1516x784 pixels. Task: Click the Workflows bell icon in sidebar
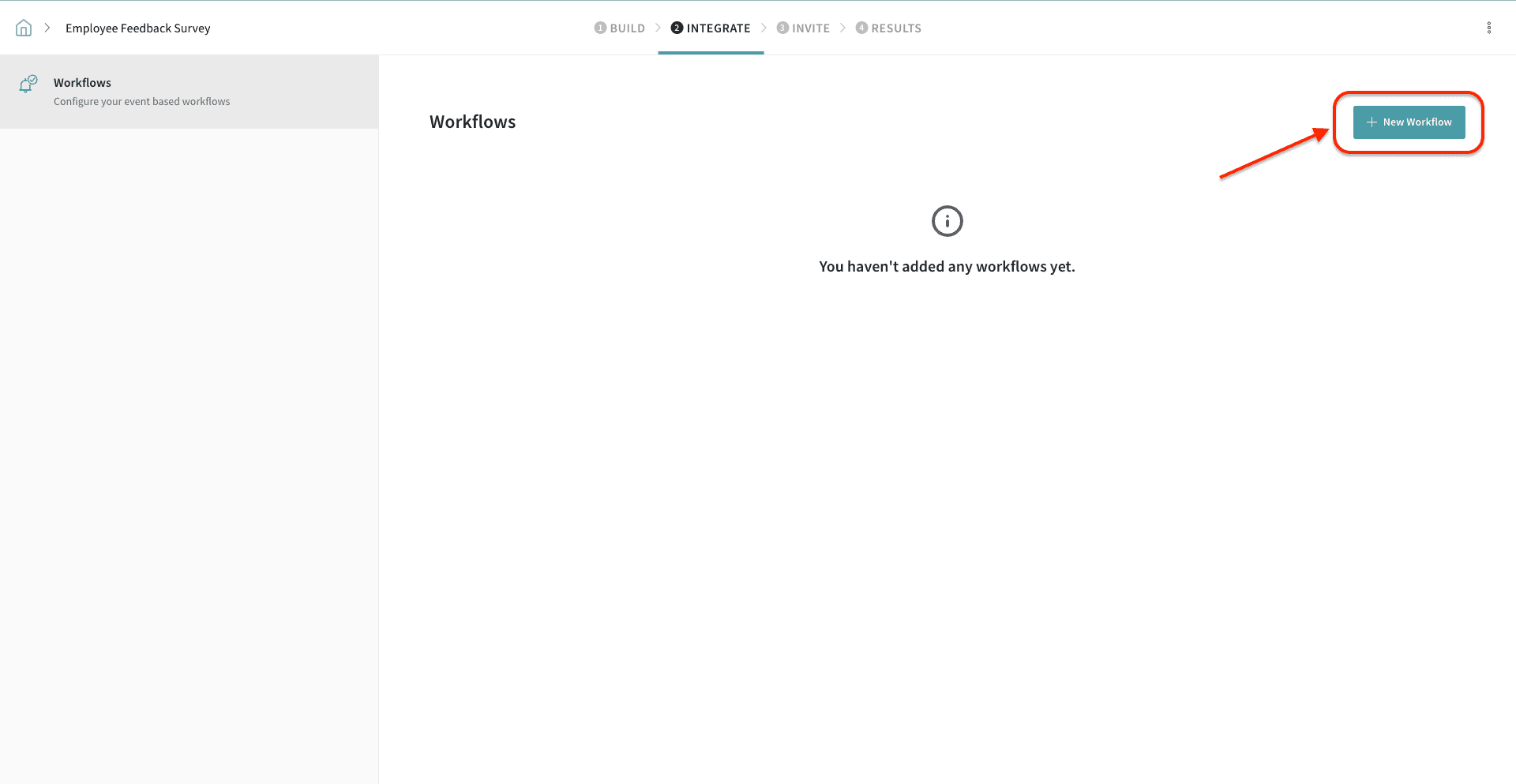pos(28,84)
